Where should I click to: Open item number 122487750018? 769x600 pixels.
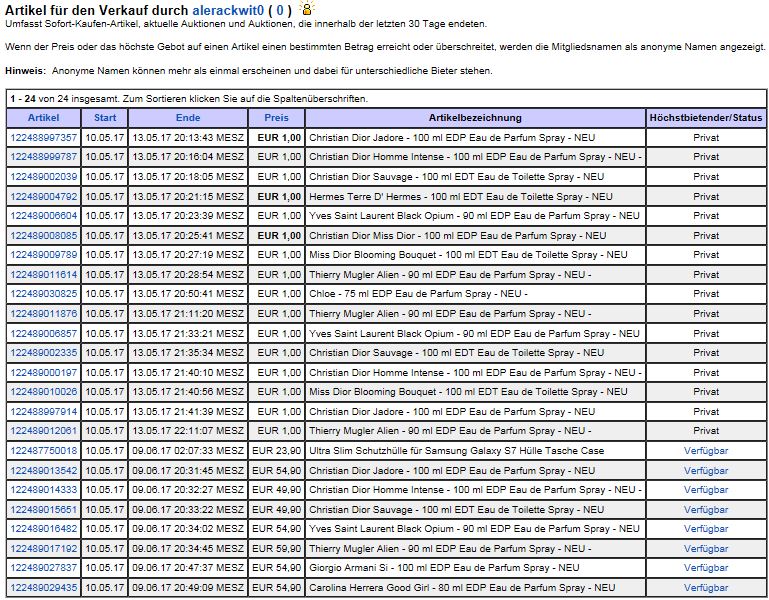click(x=44, y=451)
